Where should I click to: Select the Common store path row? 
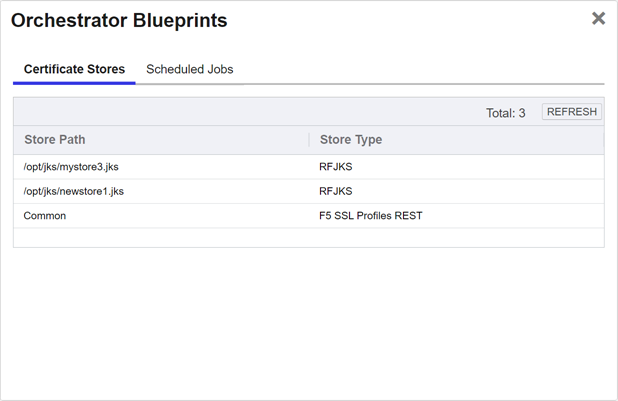pos(45,215)
